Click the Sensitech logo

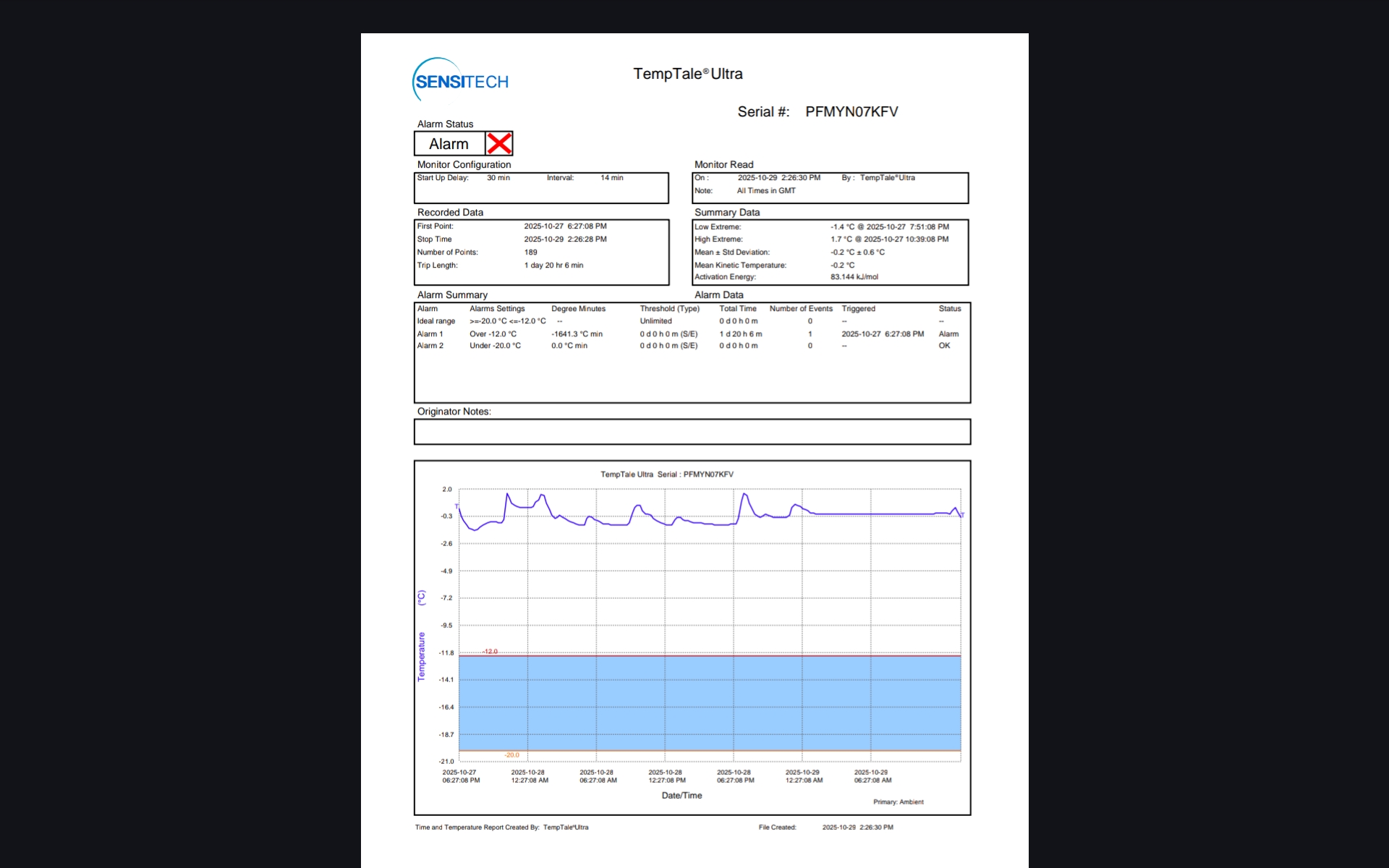click(461, 81)
